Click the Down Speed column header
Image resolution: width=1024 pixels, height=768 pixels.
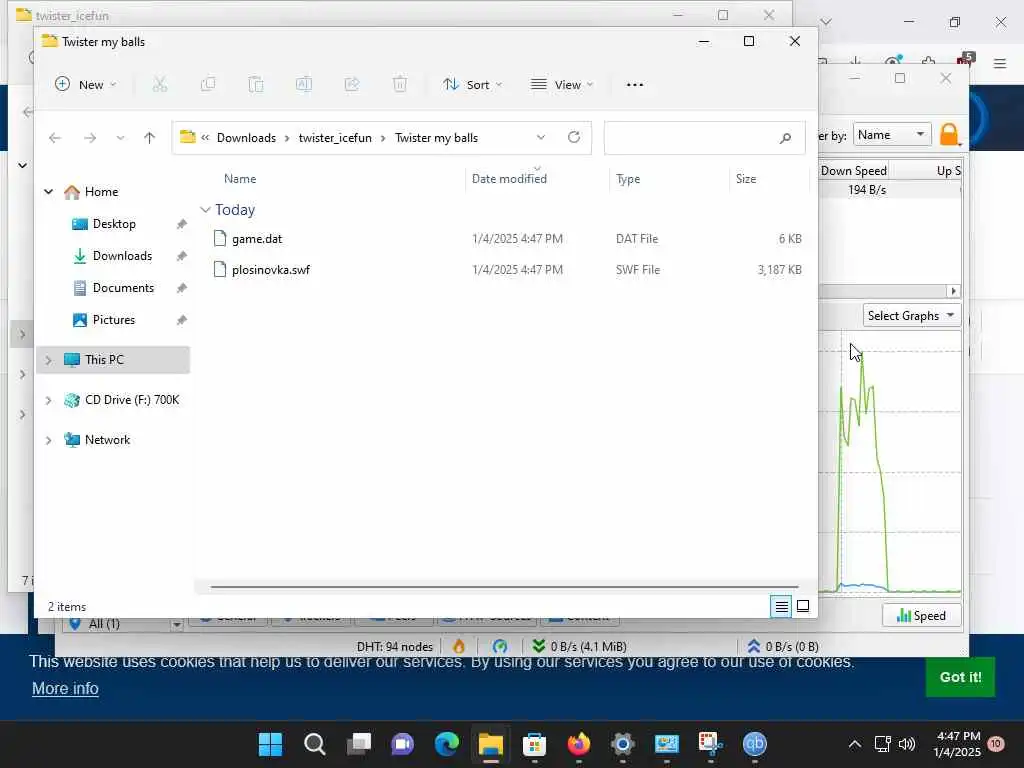point(854,170)
